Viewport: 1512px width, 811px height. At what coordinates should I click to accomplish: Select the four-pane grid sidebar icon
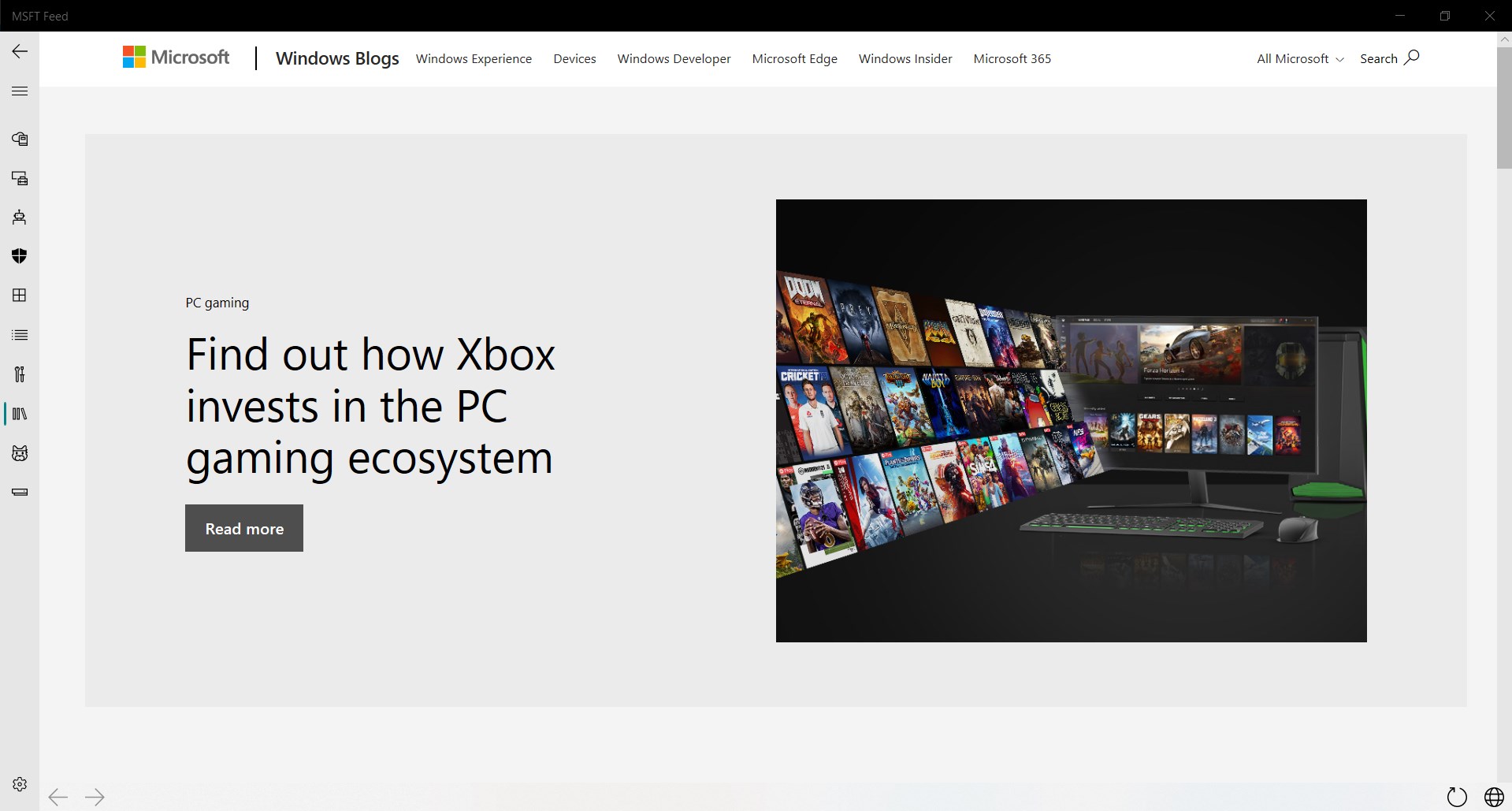pyautogui.click(x=20, y=296)
